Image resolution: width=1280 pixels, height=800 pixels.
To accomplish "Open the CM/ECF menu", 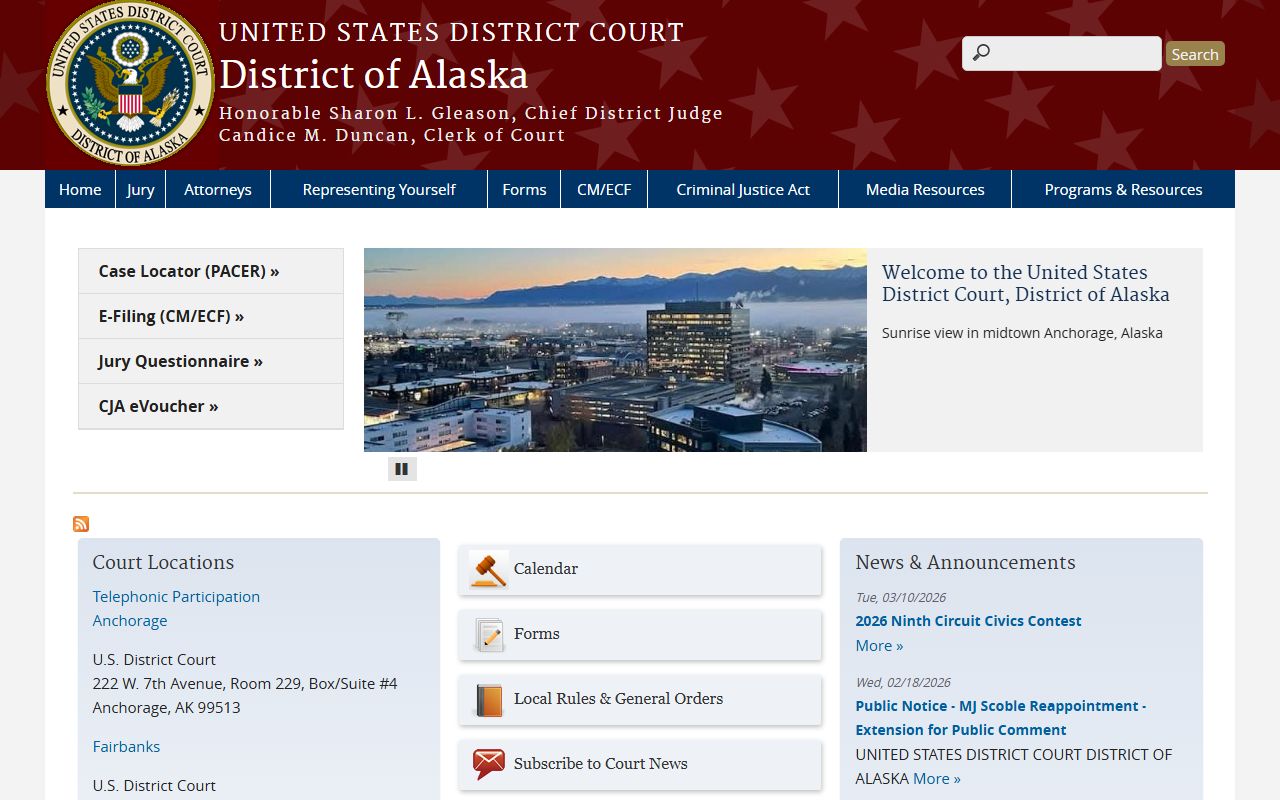I will pyautogui.click(x=604, y=189).
